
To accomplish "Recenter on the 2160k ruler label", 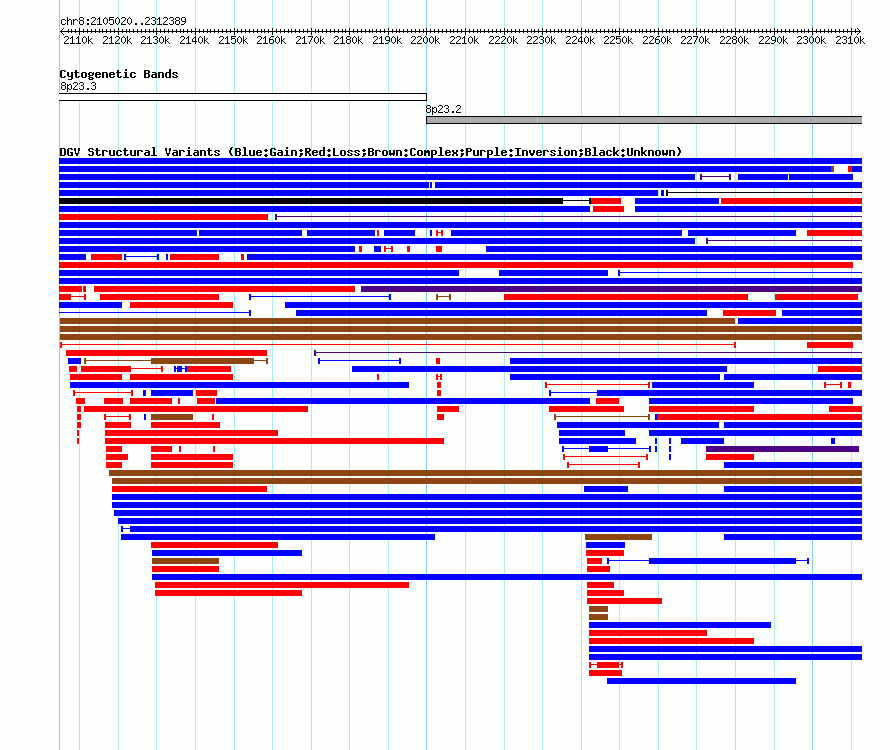I will (x=271, y=40).
